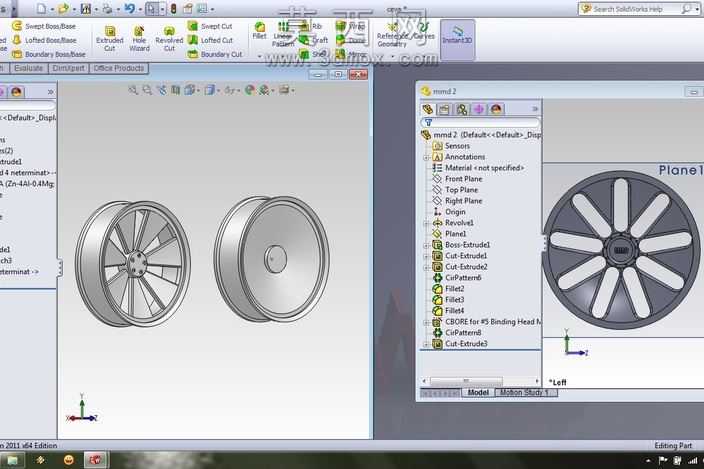The image size is (704, 469).
Task: Click the New document icon
Action: pyautogui.click(x=42, y=9)
